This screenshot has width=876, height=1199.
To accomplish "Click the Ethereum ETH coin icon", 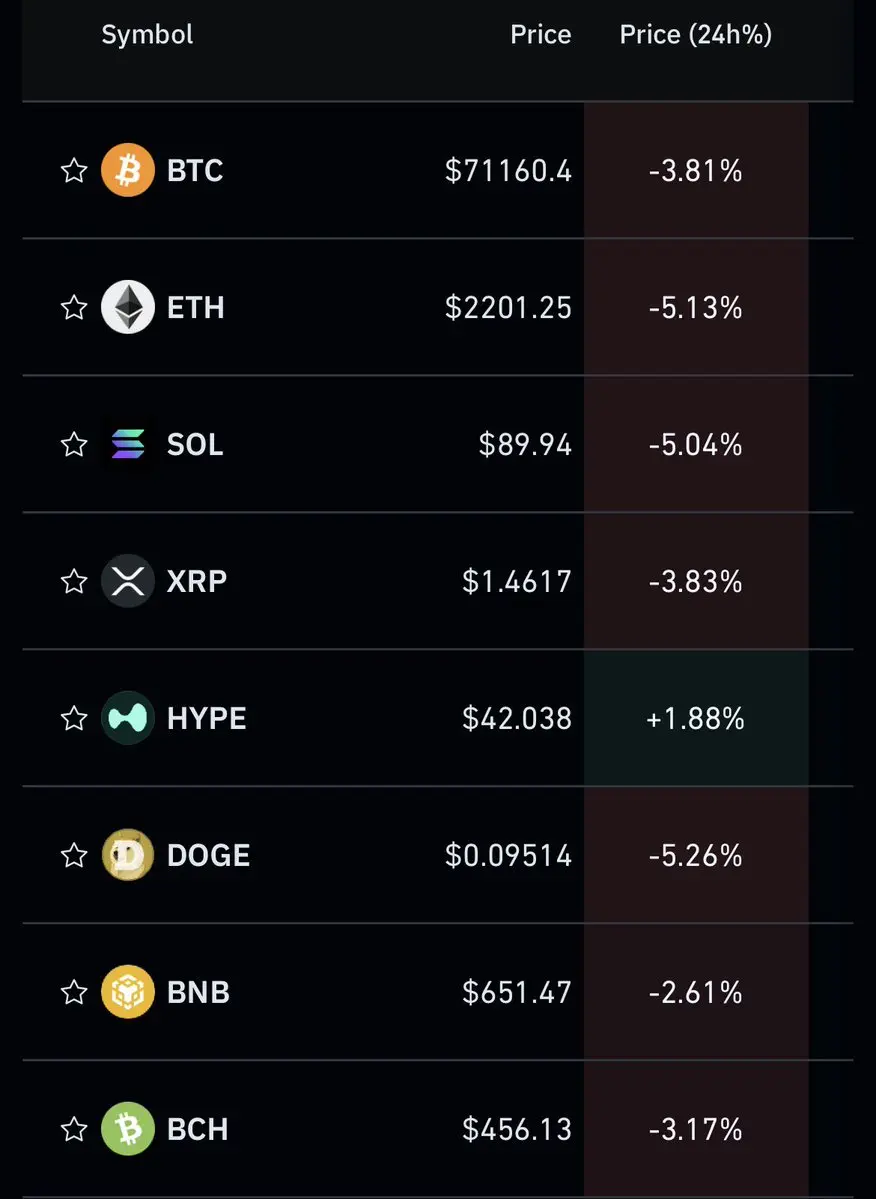I will click(128, 307).
